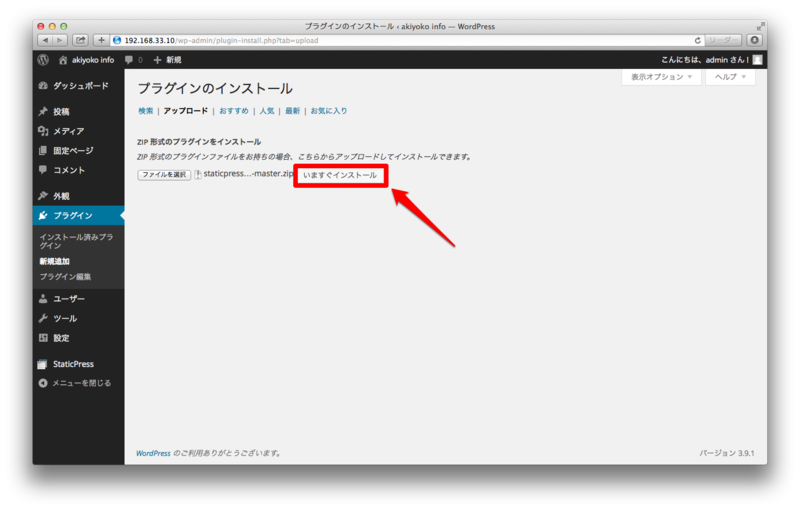The image size is (800, 510).
Task: Click the プラグインのインストール page heading
Action: 215,88
